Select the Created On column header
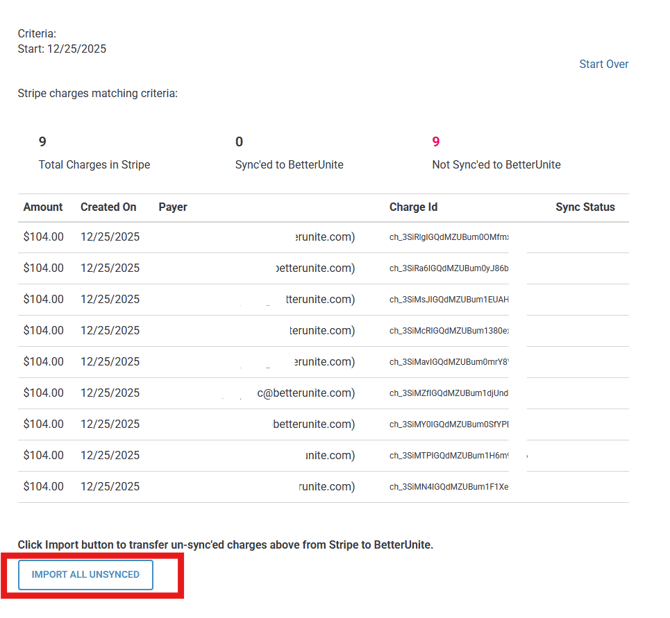This screenshot has width=670, height=618. tap(108, 207)
